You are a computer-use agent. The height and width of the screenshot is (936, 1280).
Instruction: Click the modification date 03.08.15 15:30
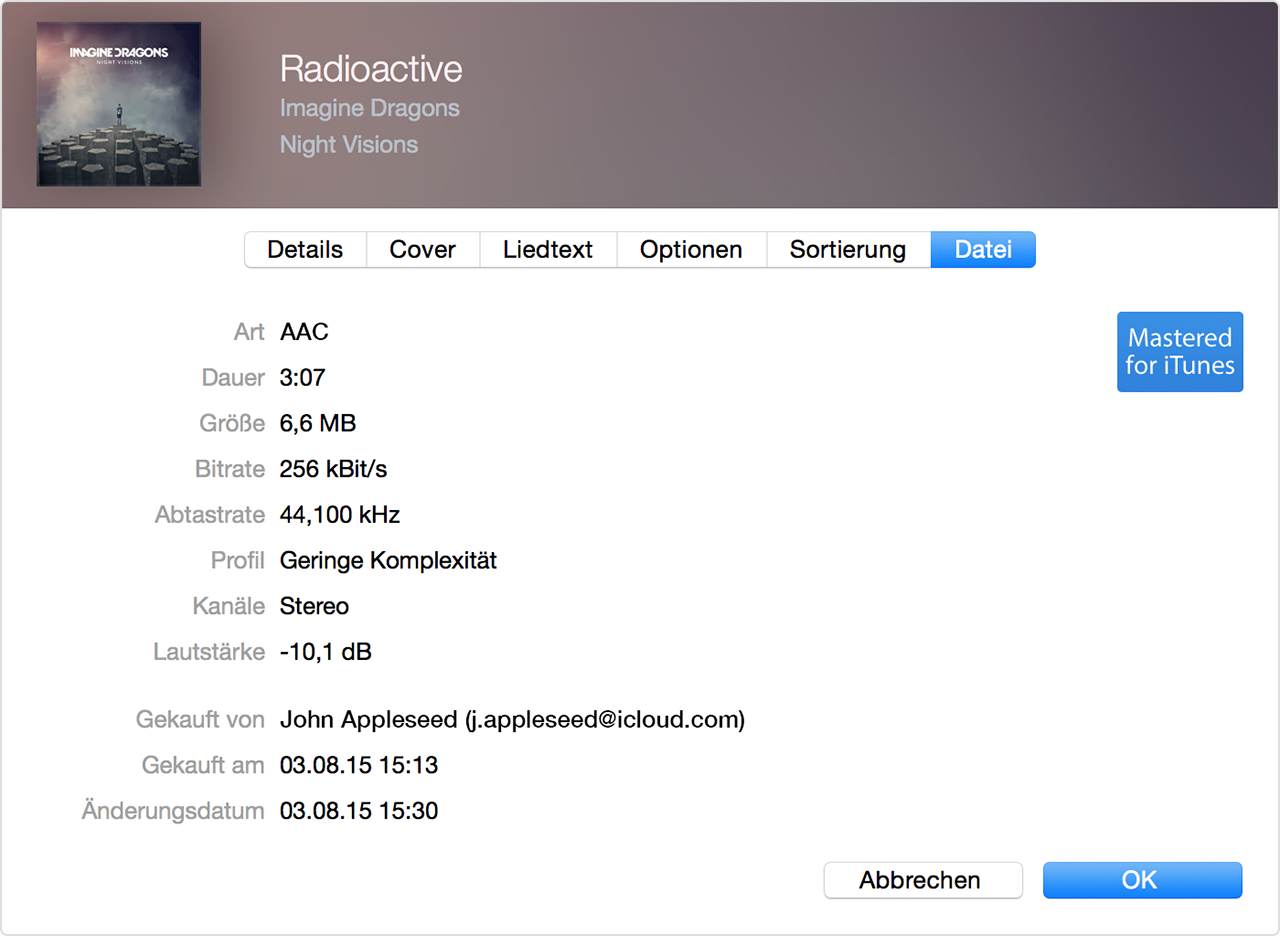359,811
